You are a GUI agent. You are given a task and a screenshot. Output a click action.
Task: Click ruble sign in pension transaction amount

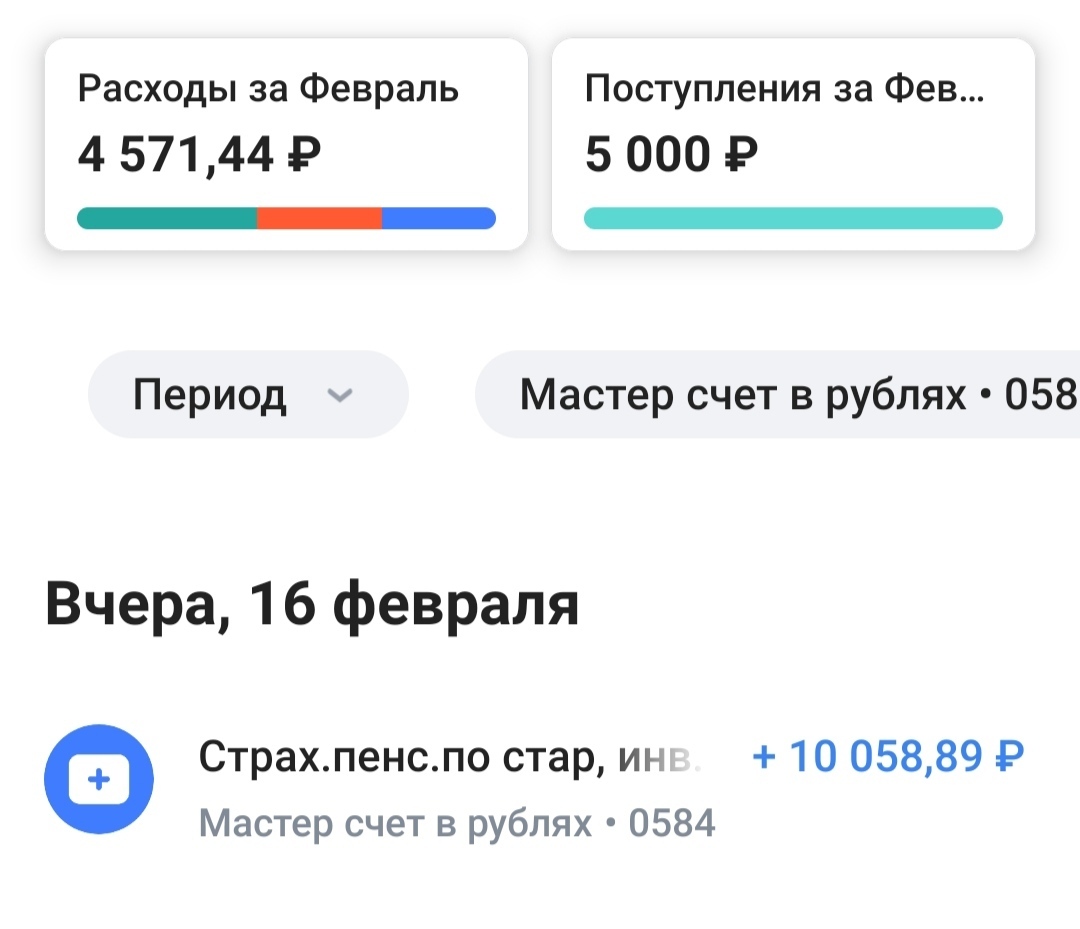tap(1008, 757)
